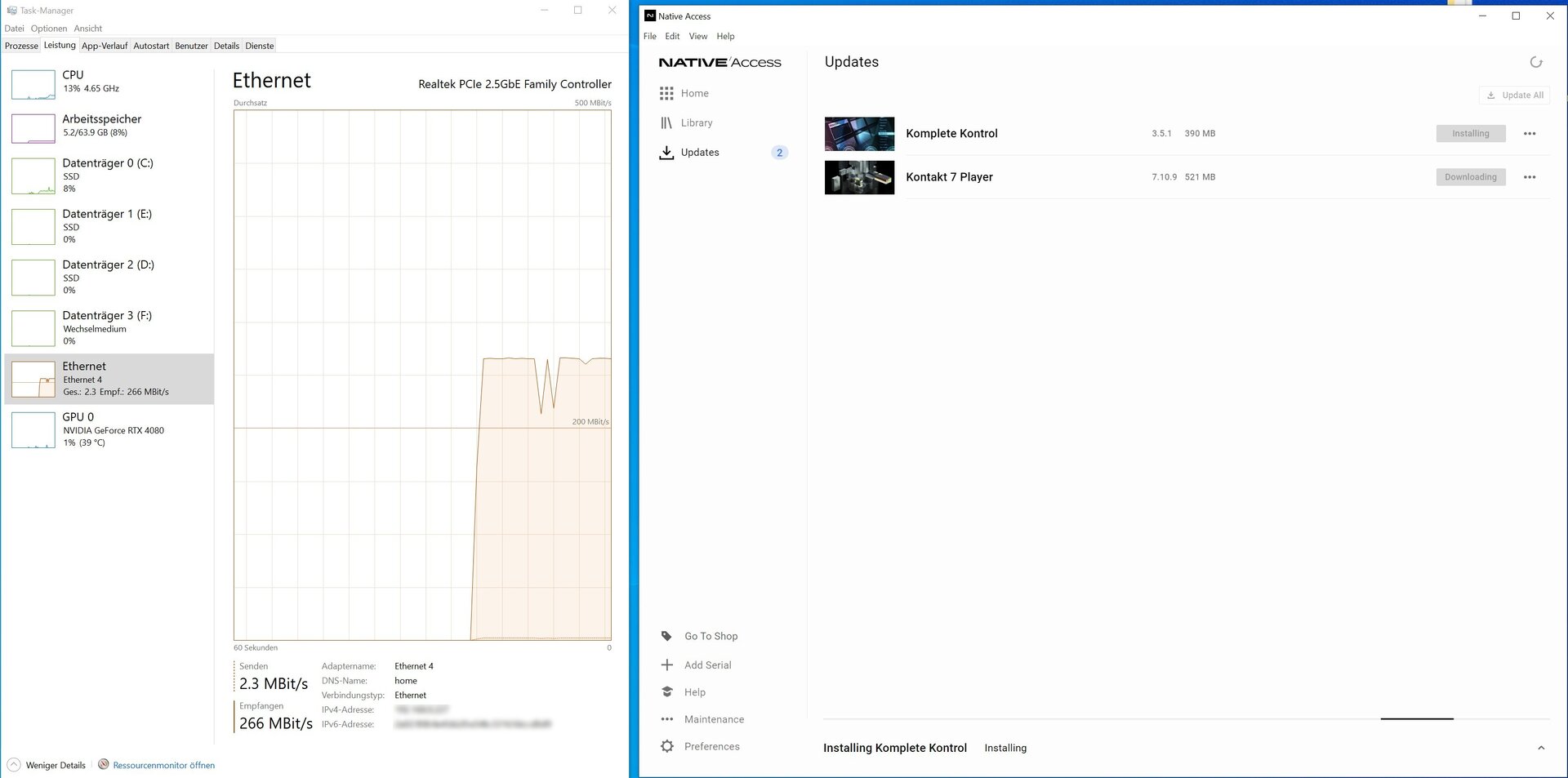Click the Native Access logo in sidebar

click(719, 63)
